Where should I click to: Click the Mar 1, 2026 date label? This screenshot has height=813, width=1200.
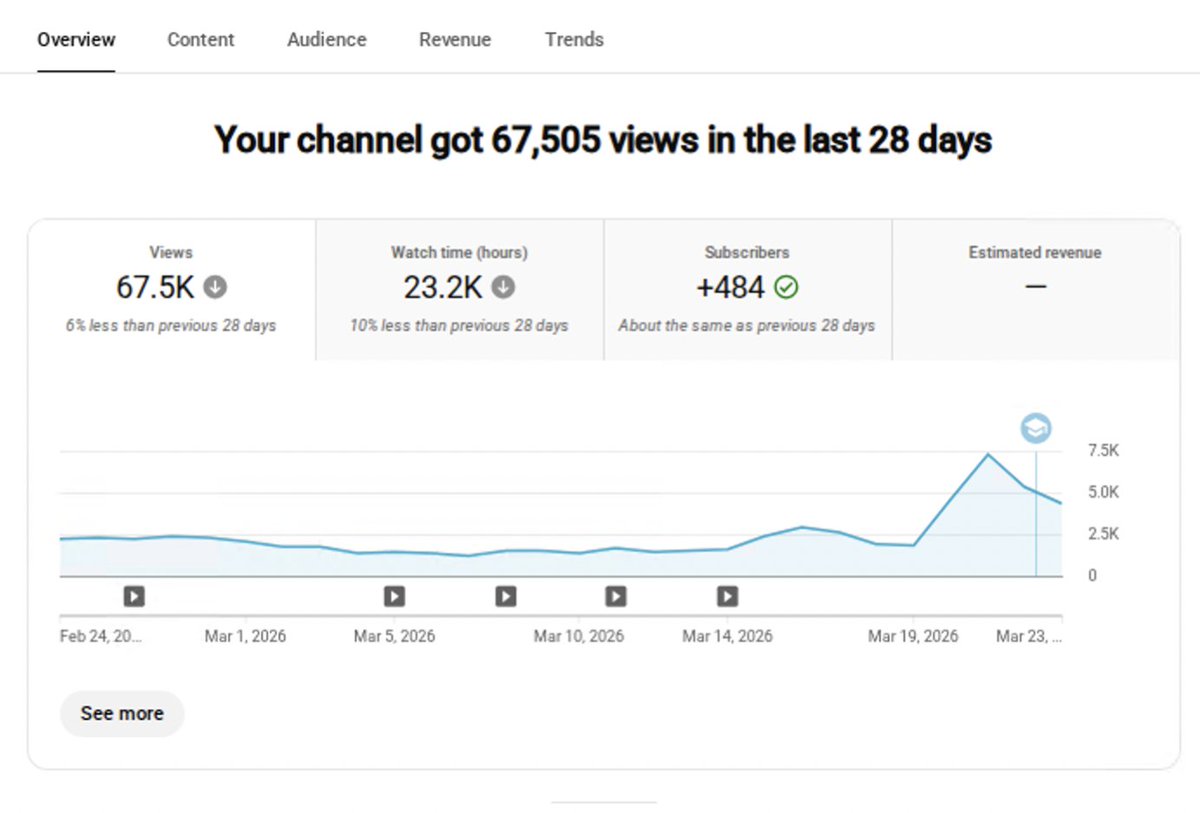pos(245,636)
